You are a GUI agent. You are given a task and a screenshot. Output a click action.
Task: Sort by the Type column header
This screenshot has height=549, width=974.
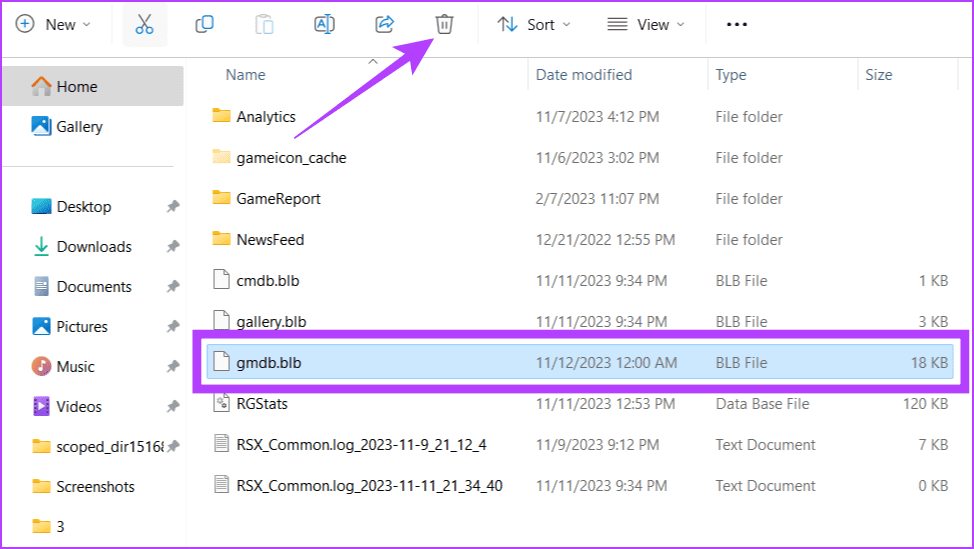731,75
